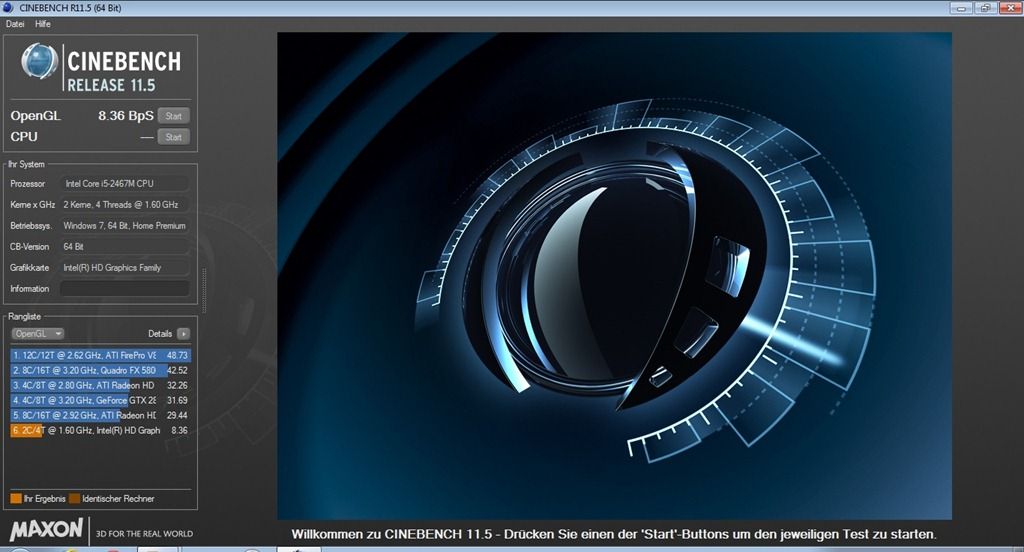The image size is (1024, 552).
Task: Start the OpenGL benchmark test
Action: (x=174, y=116)
